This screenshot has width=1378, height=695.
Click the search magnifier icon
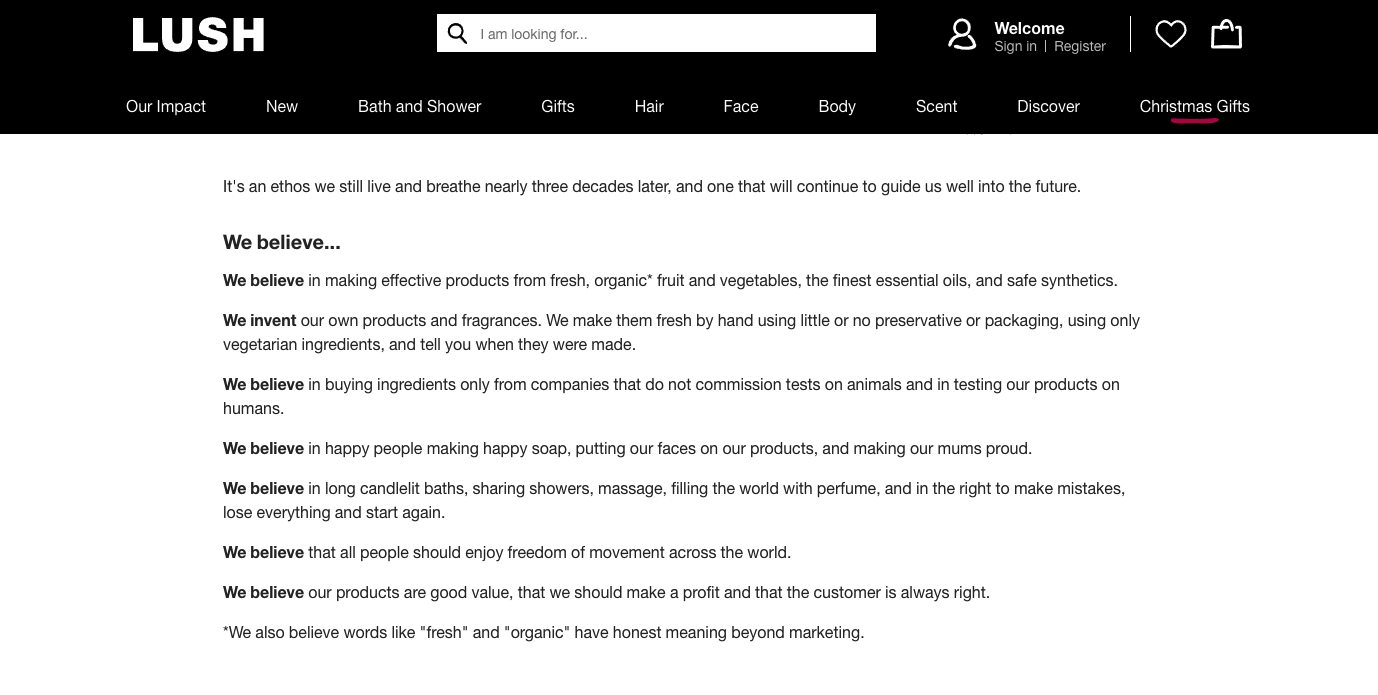click(458, 34)
